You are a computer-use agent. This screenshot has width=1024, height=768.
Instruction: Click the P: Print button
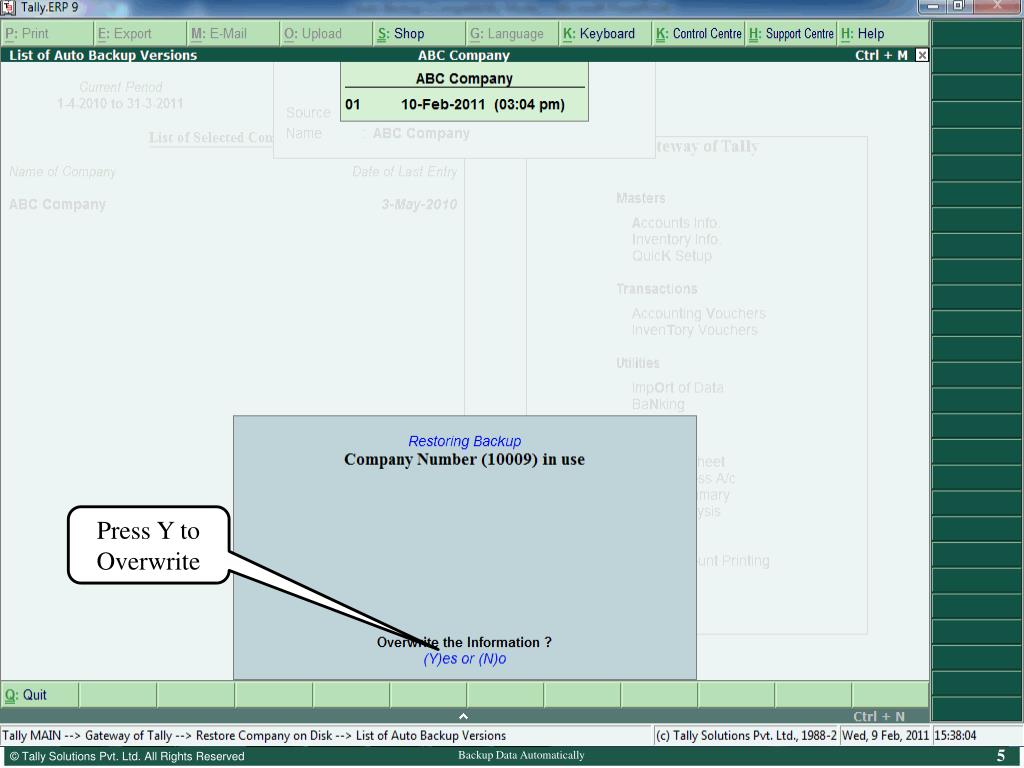point(46,34)
